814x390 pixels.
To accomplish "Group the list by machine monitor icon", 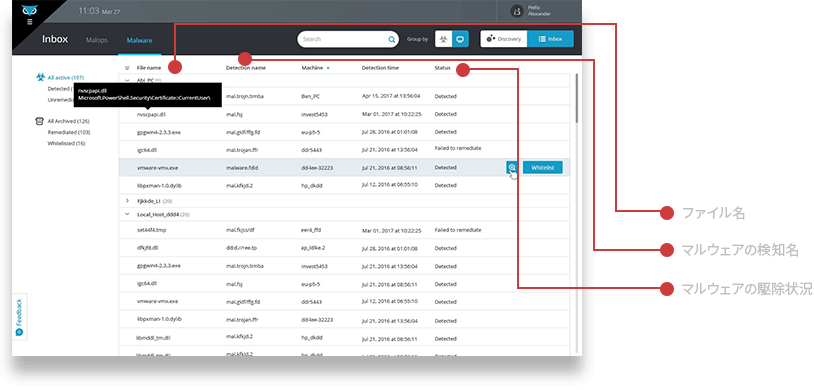I will point(460,39).
